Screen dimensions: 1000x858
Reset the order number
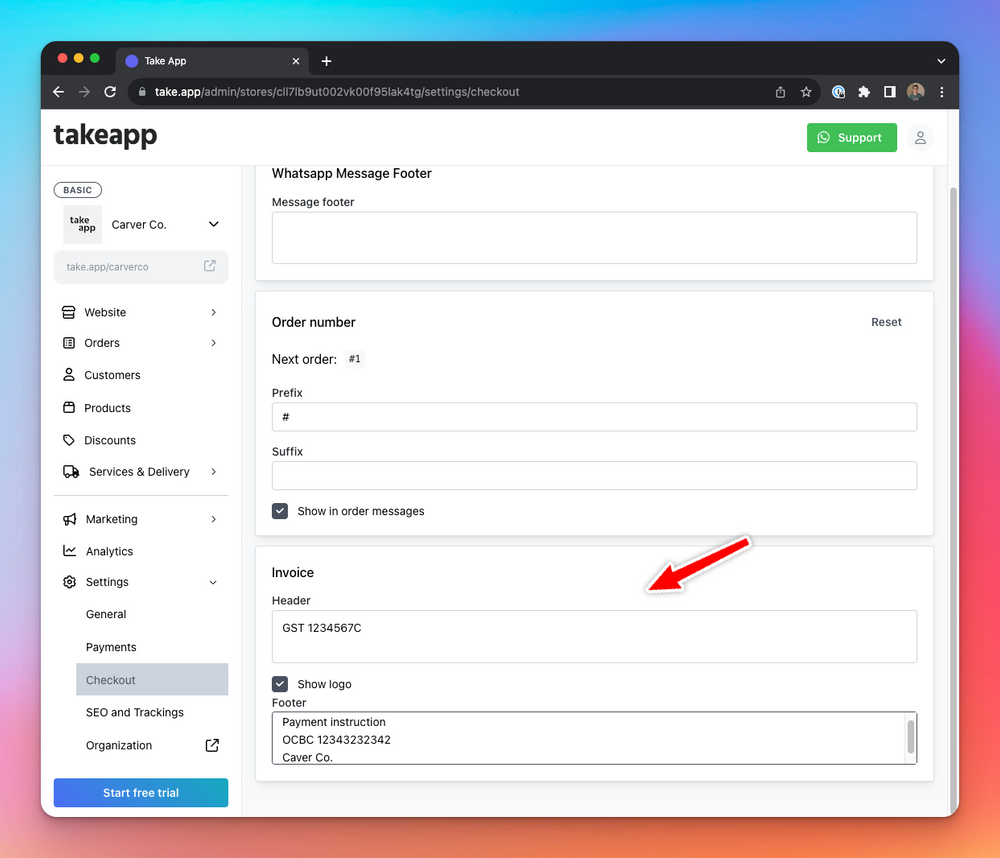click(886, 322)
